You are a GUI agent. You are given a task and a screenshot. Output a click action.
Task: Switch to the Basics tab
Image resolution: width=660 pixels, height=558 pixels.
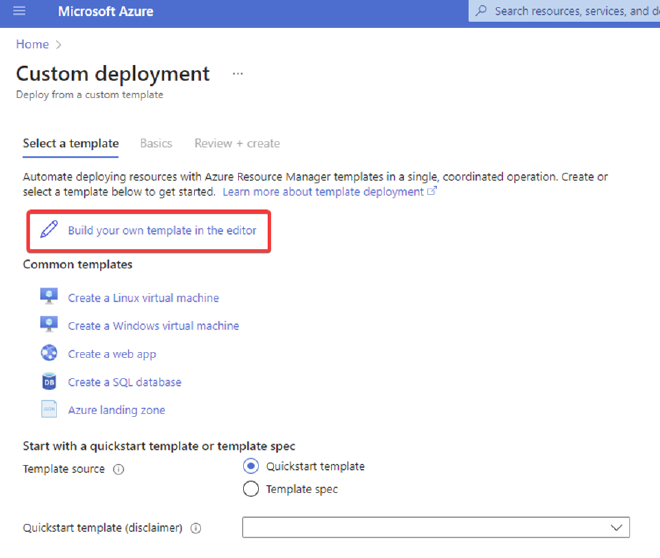click(x=156, y=143)
